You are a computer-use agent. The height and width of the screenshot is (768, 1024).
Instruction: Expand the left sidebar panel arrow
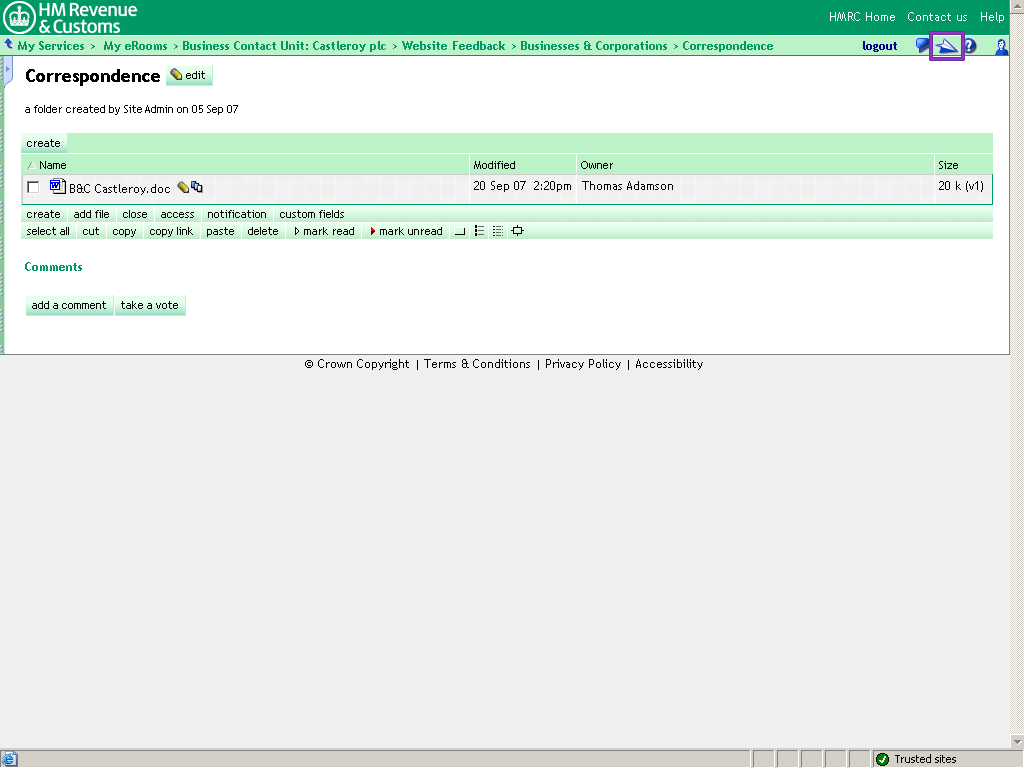[8, 70]
